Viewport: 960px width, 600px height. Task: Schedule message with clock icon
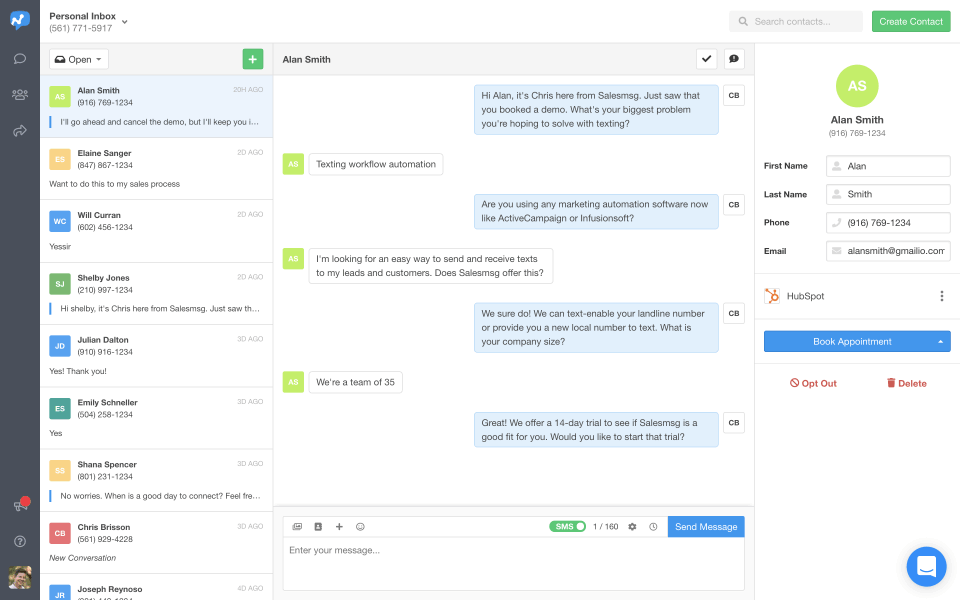coord(653,527)
